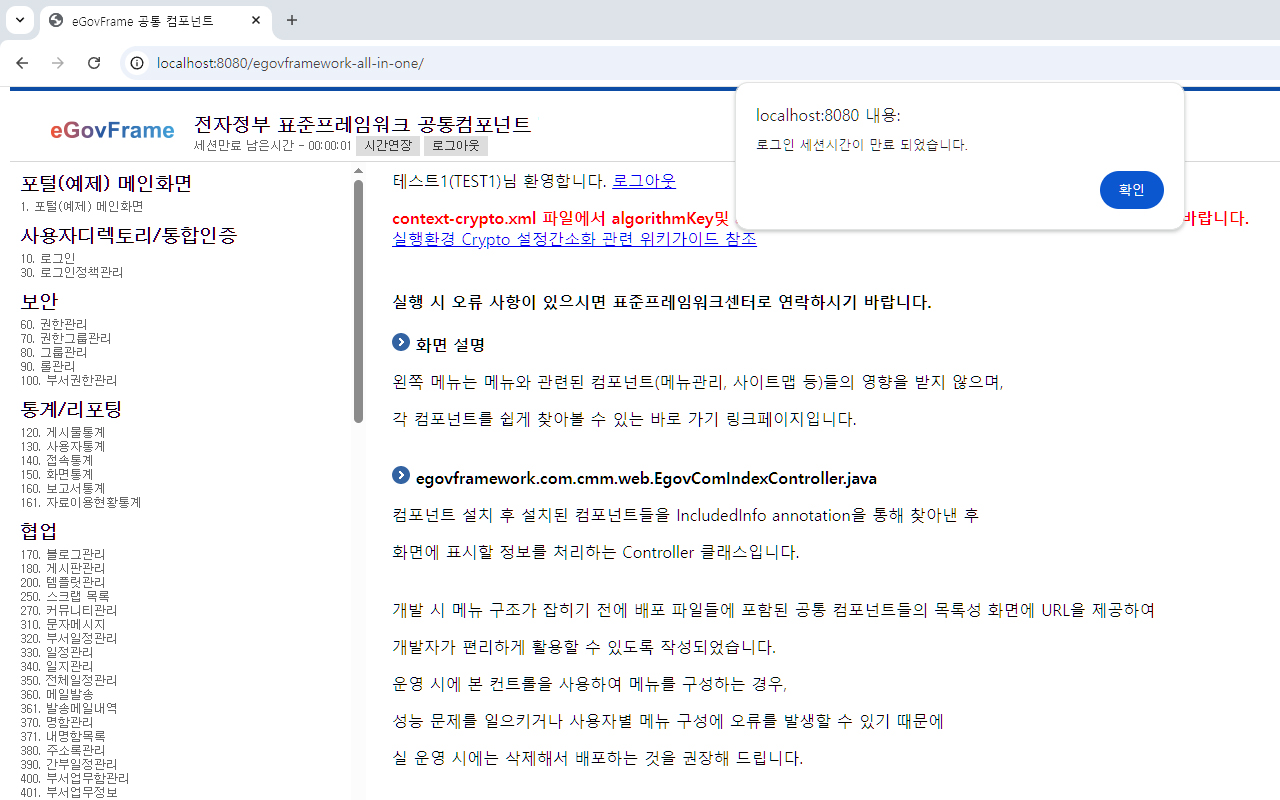Click the address bar URL field
Screen dimensions: 1280x800
600,63
